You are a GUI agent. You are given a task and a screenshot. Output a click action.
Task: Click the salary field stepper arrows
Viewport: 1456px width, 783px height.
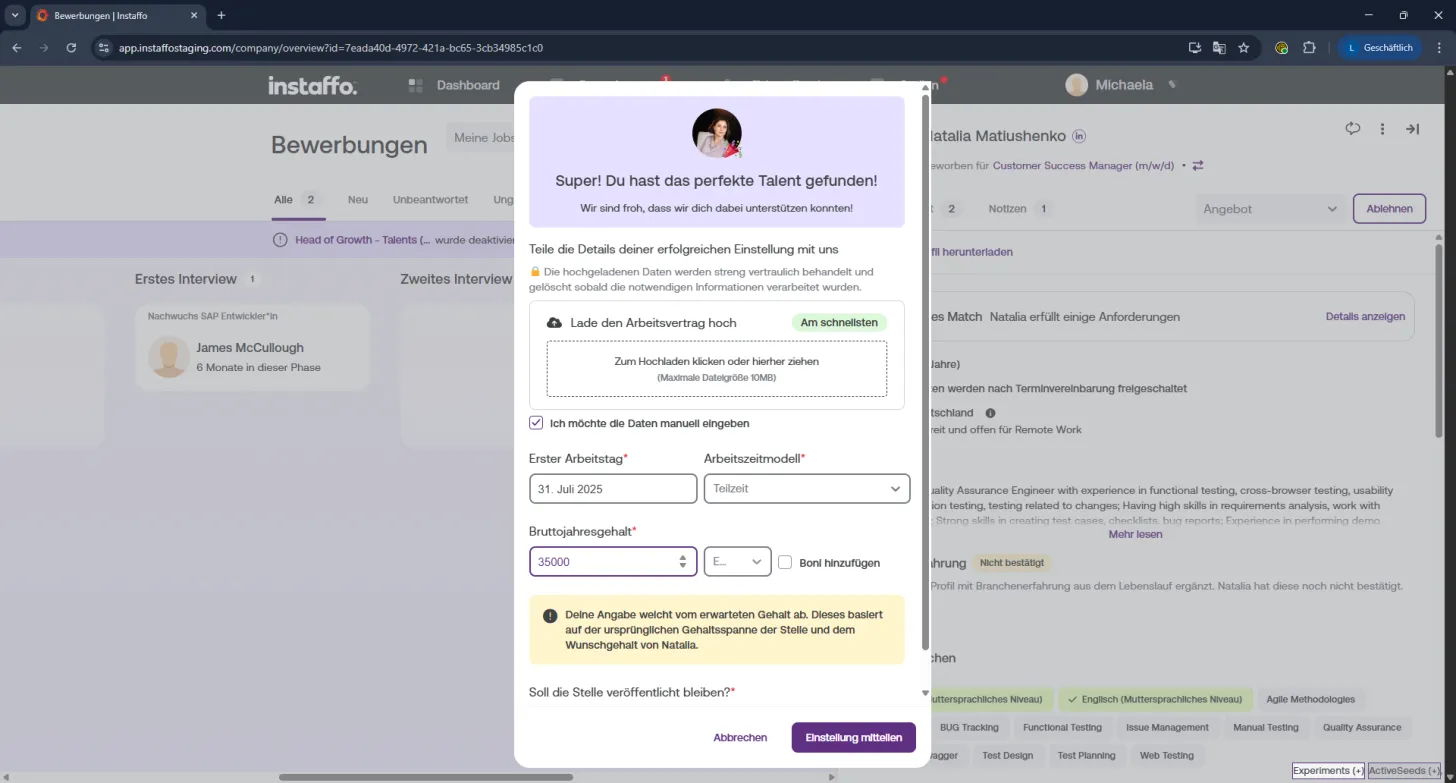[682, 562]
